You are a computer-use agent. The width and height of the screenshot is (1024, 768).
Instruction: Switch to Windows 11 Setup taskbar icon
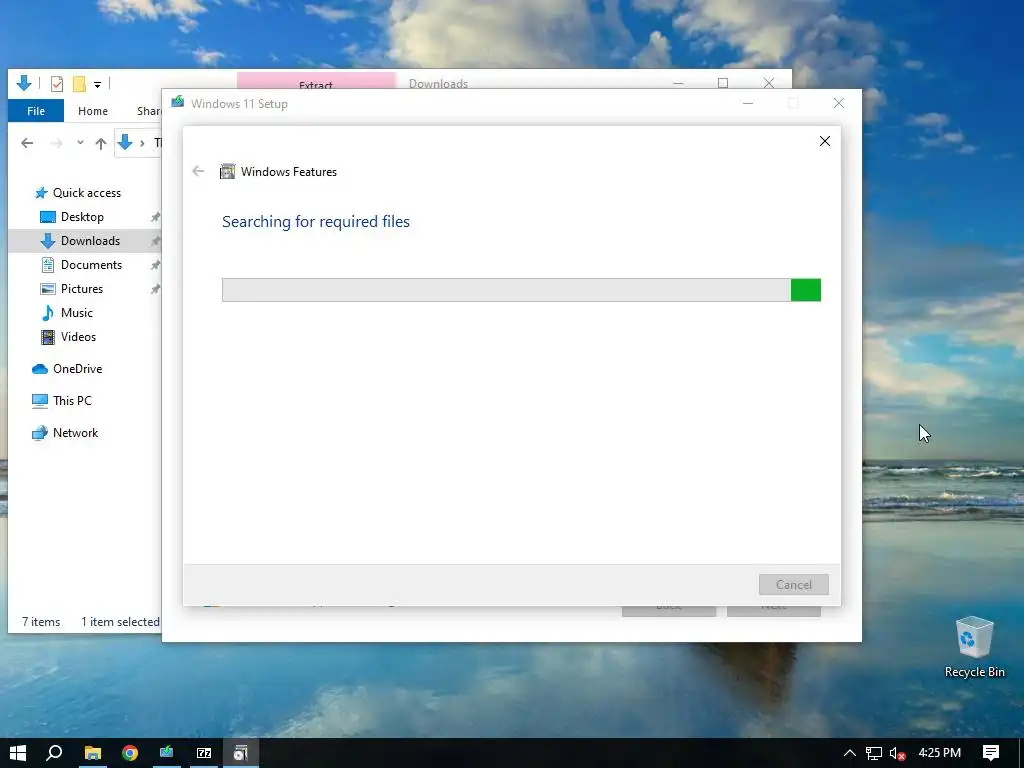167,753
